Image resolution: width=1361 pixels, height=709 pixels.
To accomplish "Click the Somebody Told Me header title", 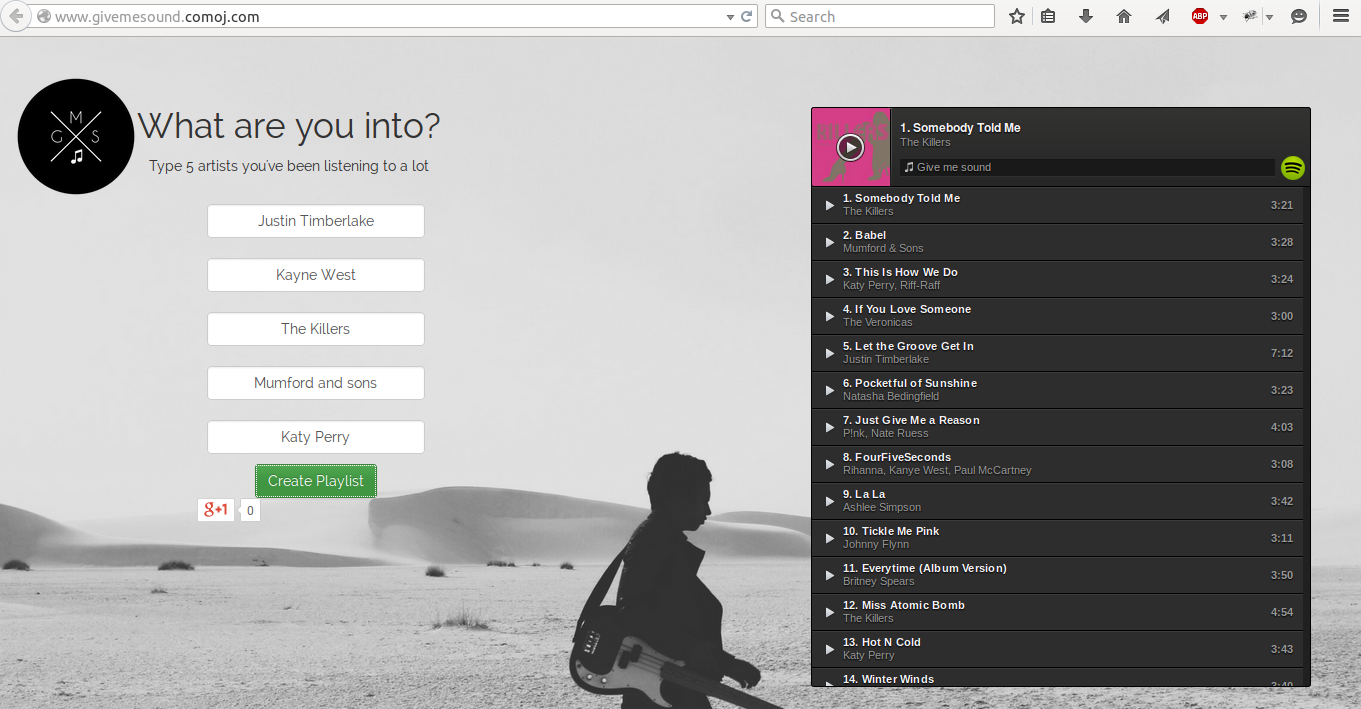I will coord(960,128).
